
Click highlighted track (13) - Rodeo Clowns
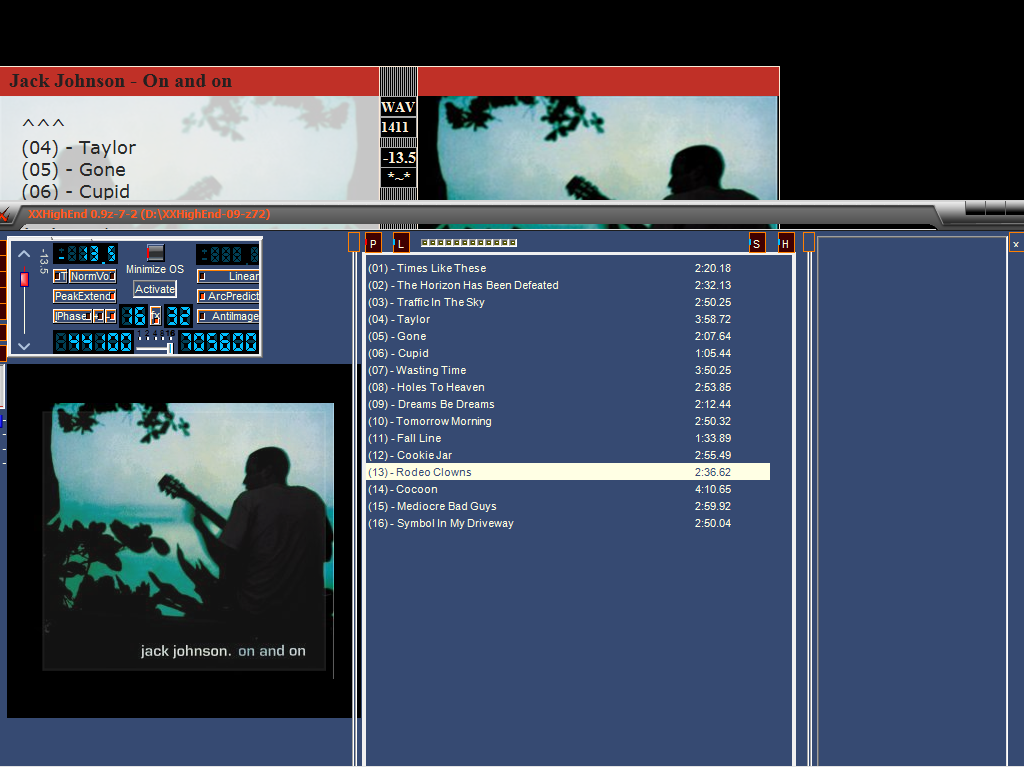[568, 472]
